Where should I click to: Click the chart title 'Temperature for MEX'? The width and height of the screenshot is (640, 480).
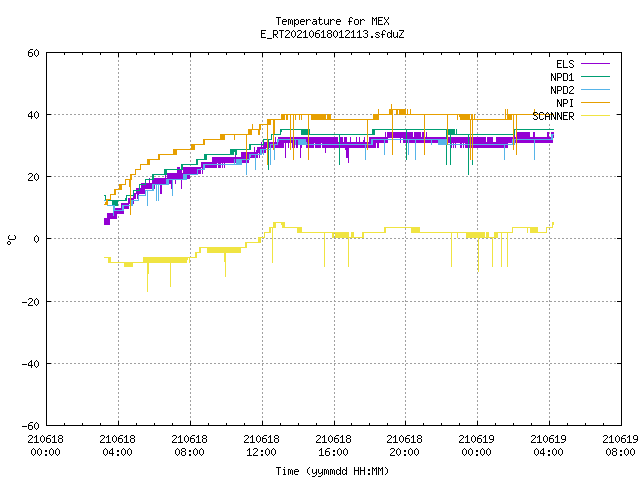(x=332, y=21)
